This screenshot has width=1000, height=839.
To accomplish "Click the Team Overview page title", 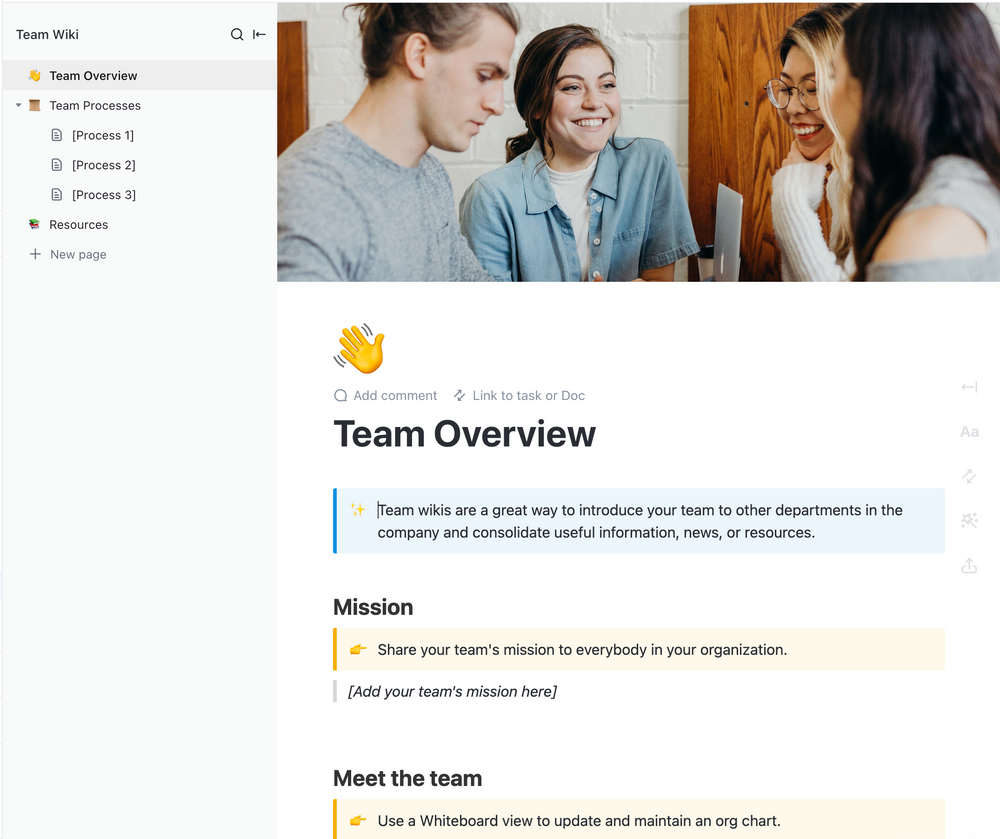I will [464, 434].
